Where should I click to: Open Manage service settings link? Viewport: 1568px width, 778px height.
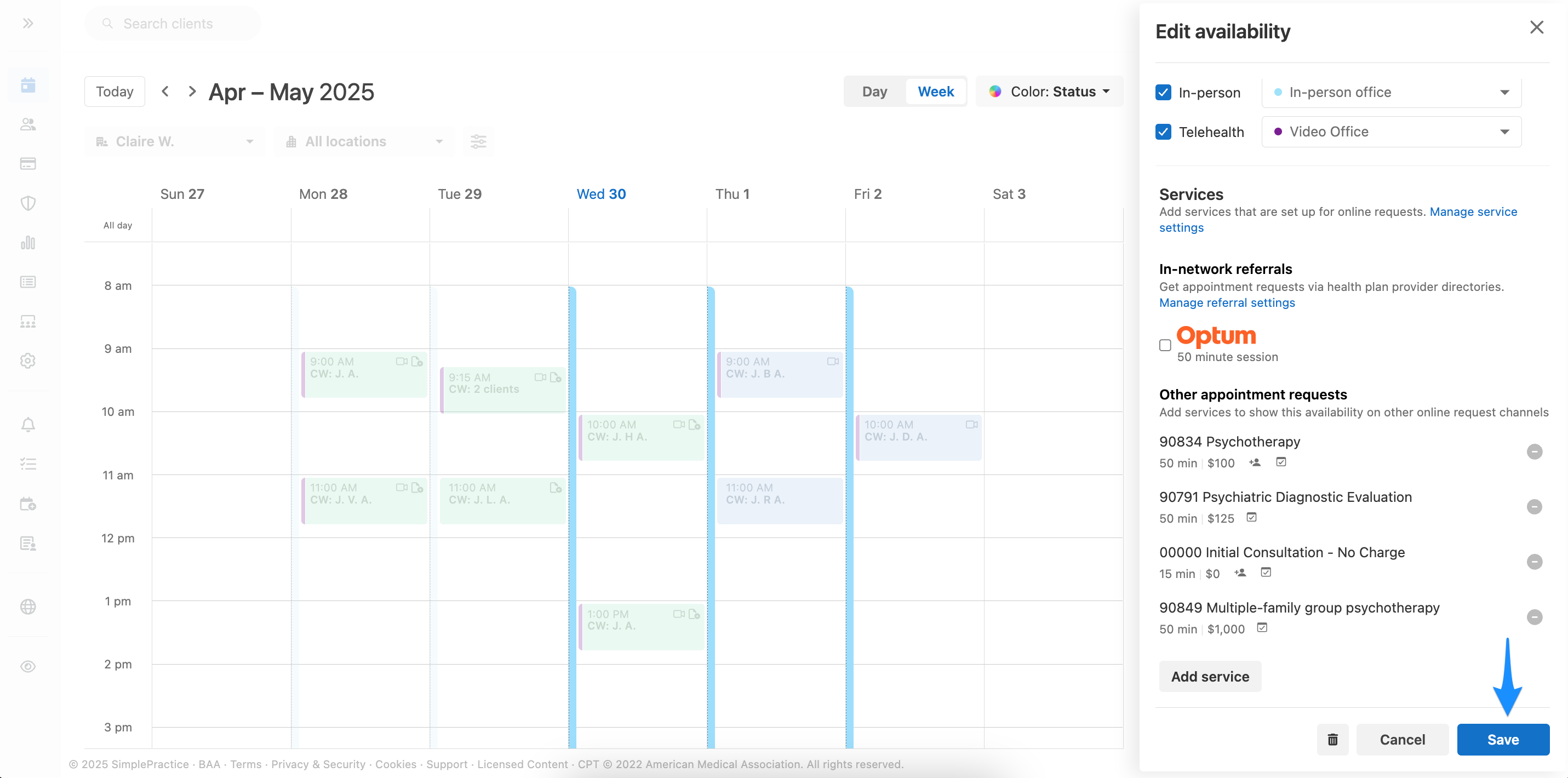1473,212
